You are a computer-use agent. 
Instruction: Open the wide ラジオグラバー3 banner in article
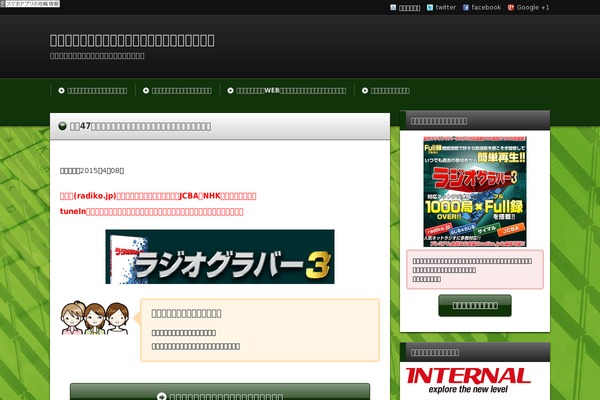point(220,256)
